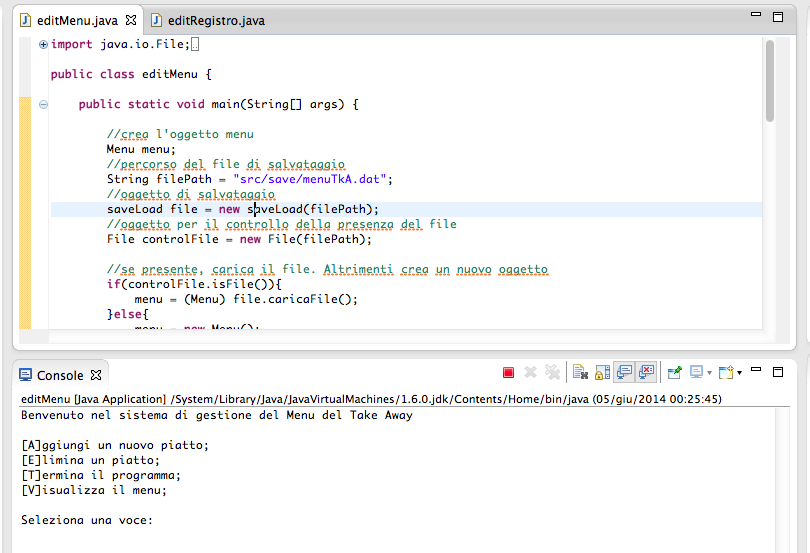Click the console line '[T]ermina il programma;'
810x553 pixels.
[101, 475]
